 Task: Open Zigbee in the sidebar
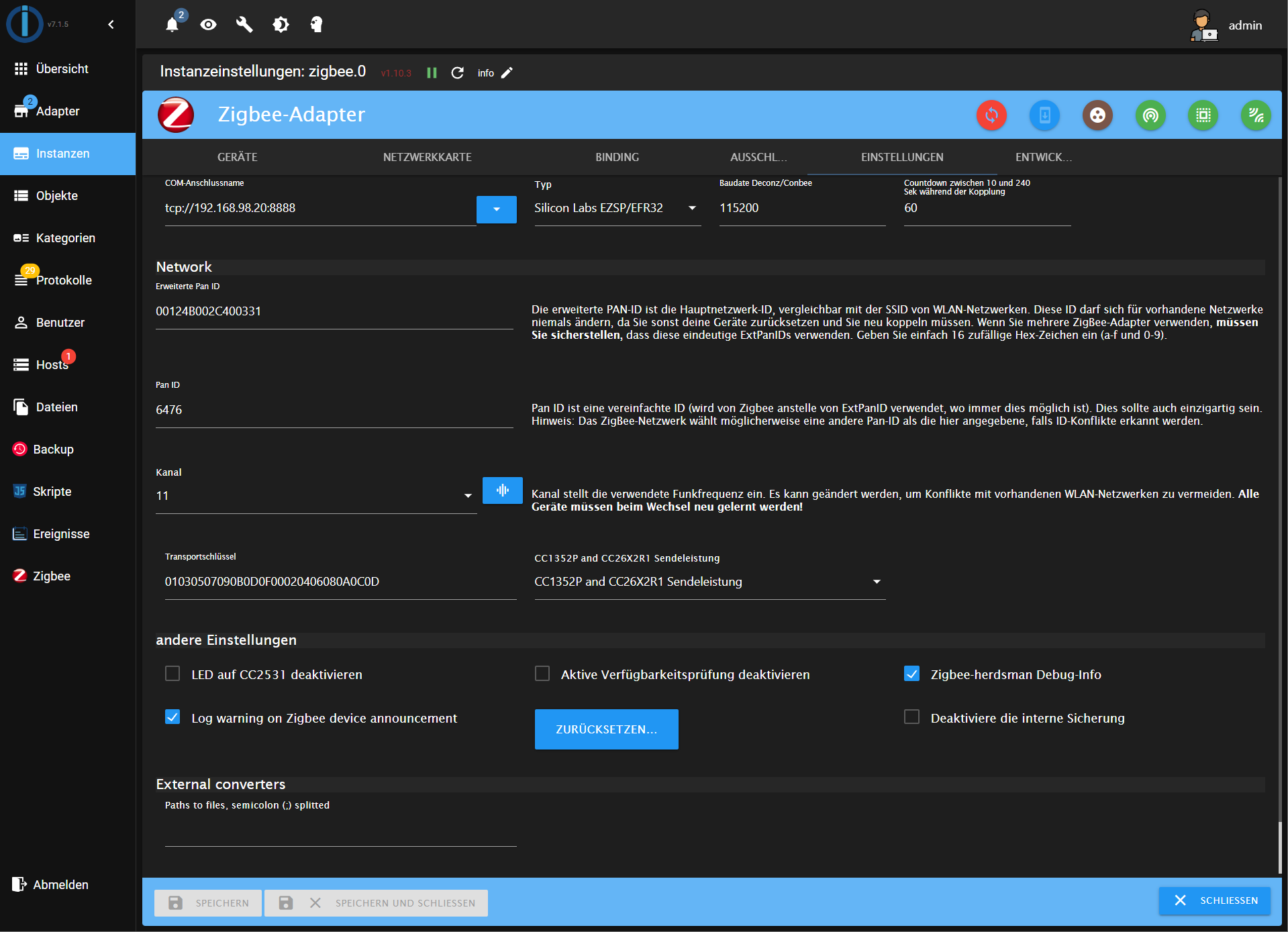pyautogui.click(x=68, y=576)
